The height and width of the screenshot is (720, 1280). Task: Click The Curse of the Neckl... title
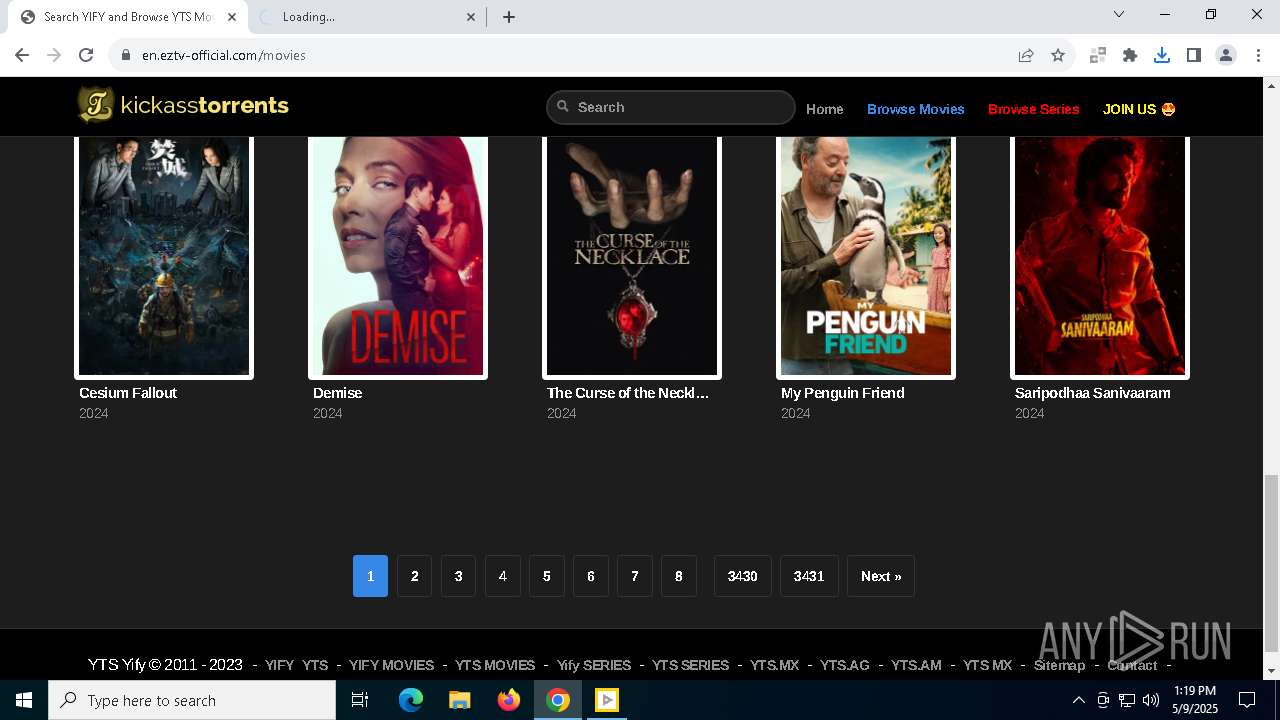[x=628, y=393]
